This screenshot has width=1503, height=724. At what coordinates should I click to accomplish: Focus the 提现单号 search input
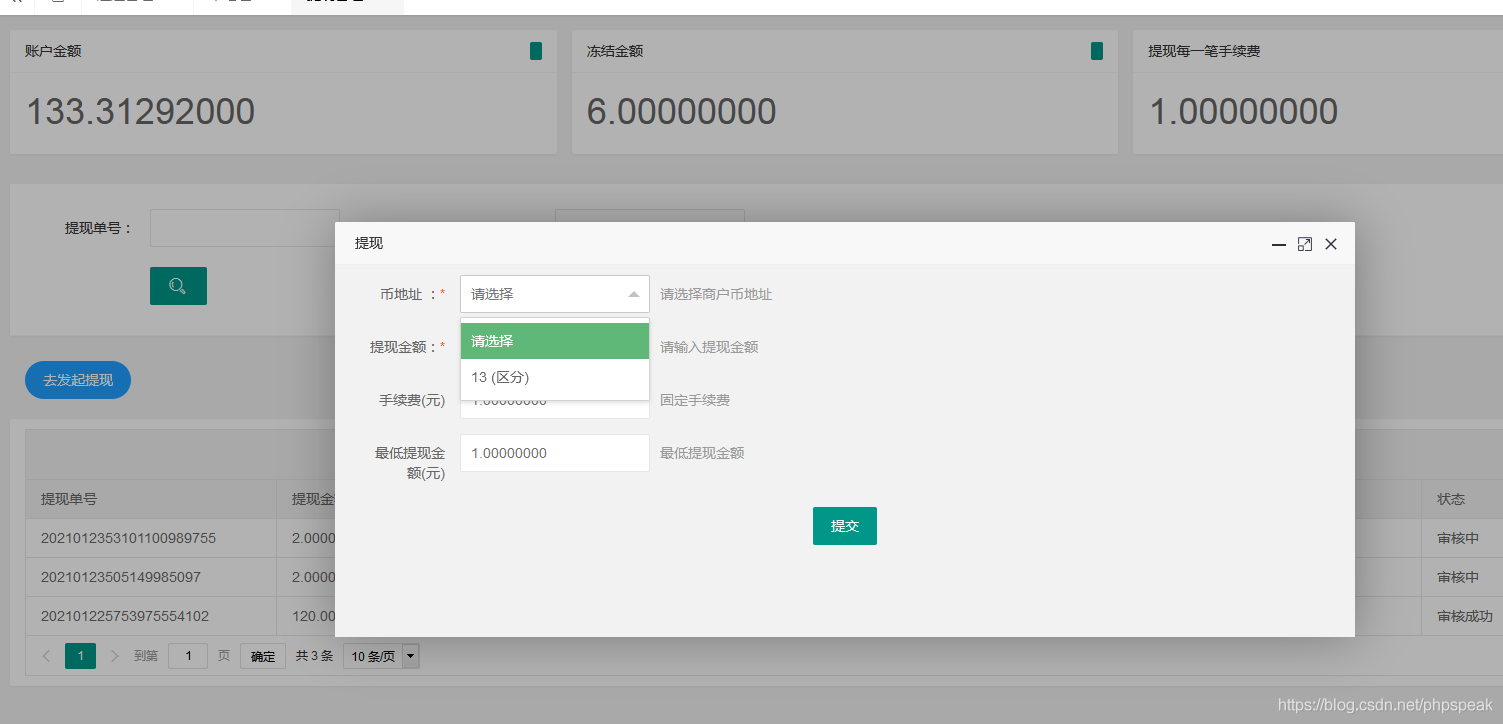click(x=245, y=228)
